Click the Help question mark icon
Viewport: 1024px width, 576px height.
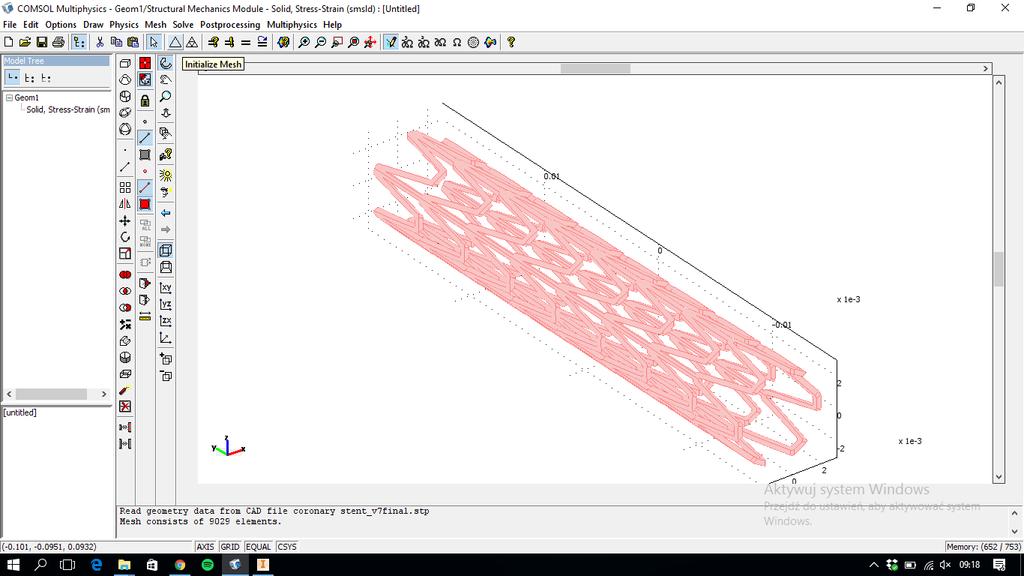[x=511, y=42]
